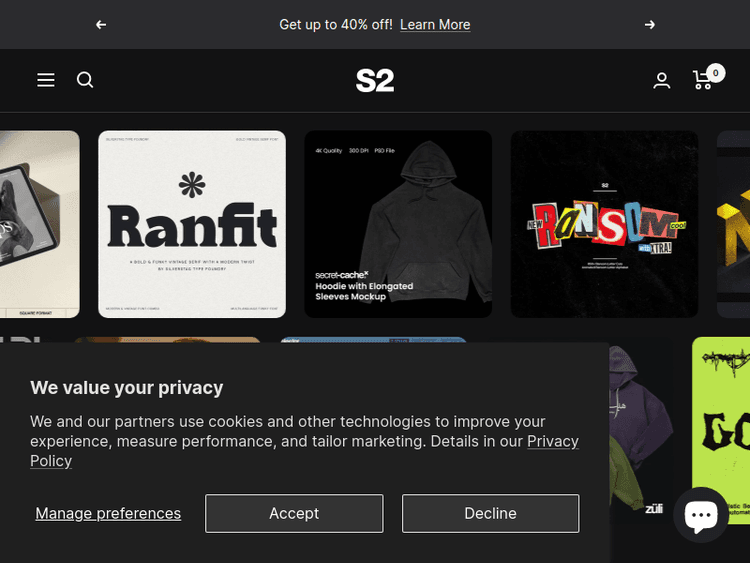Open the yellow 3D product thumbnail at right
Screen dimensions: 750x563
tap(733, 224)
